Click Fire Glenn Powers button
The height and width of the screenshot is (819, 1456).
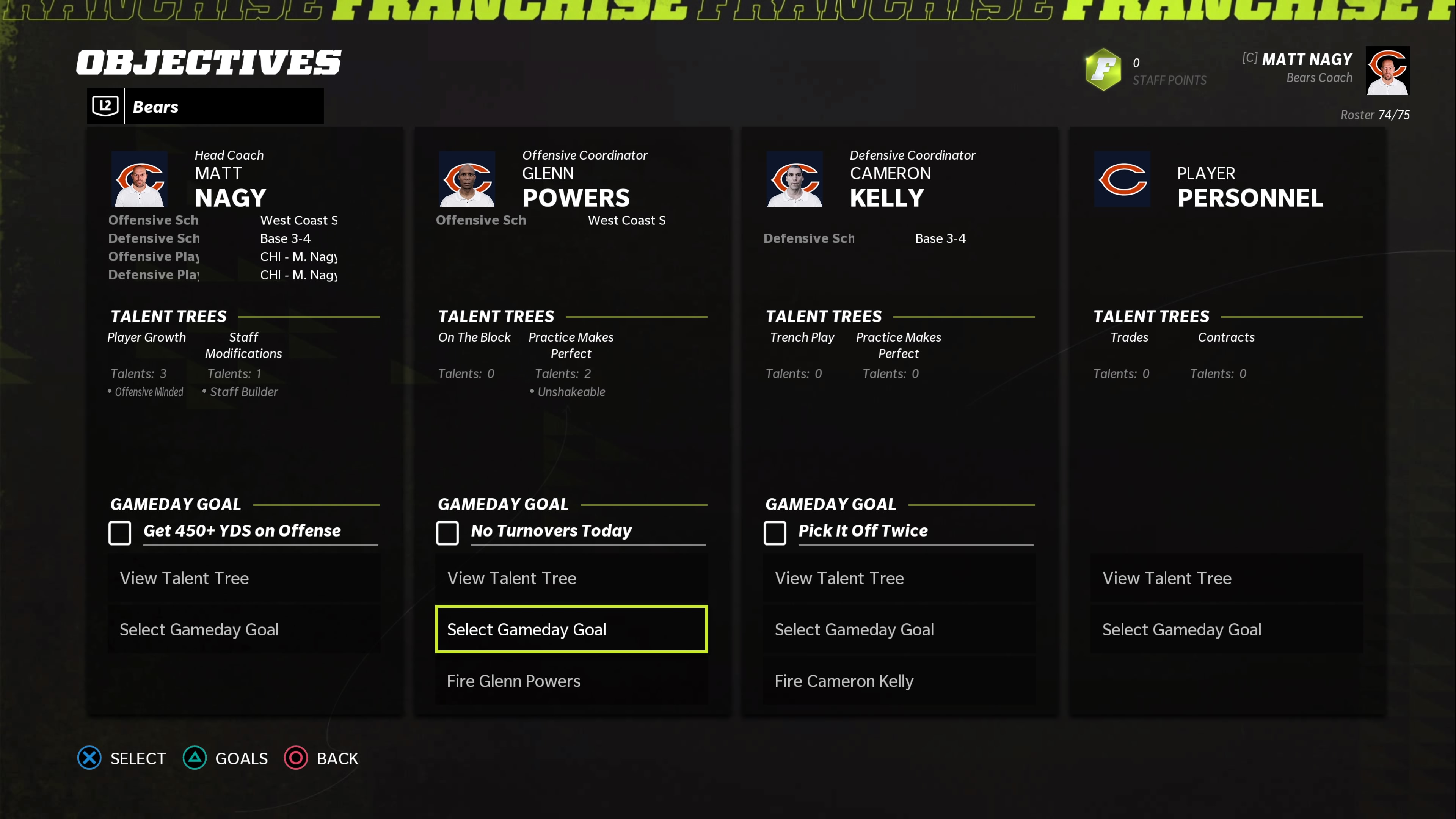click(571, 681)
